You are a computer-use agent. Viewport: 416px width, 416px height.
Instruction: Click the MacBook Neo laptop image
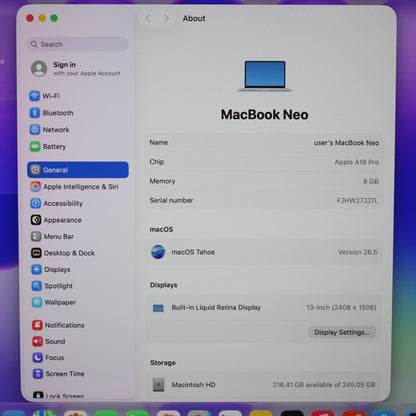[265, 76]
